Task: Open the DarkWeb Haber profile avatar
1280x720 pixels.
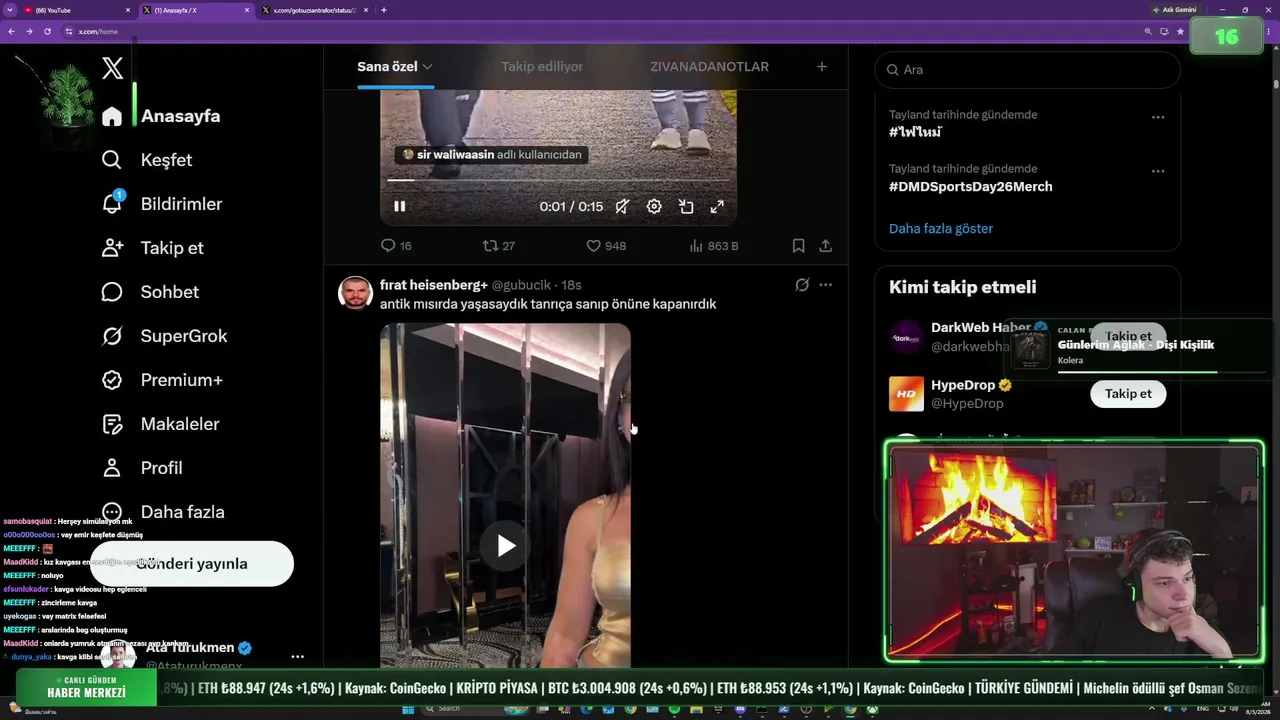Action: (906, 337)
